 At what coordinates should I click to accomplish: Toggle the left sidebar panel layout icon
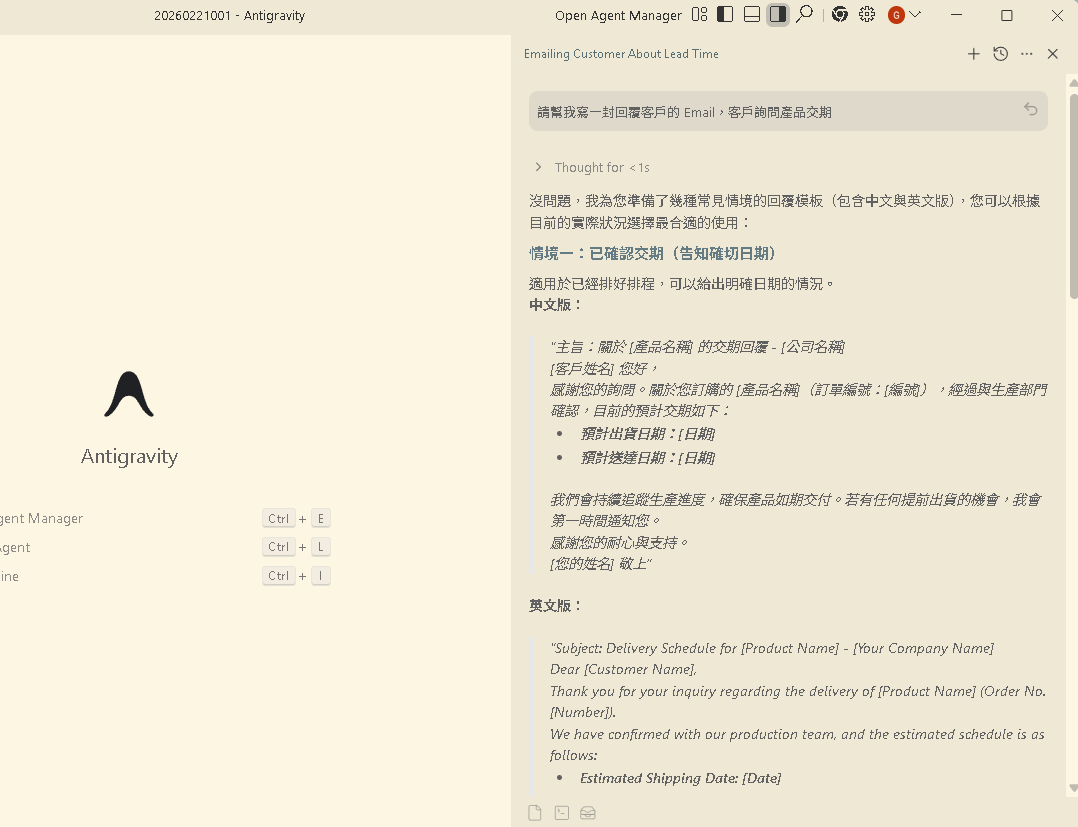(x=724, y=15)
